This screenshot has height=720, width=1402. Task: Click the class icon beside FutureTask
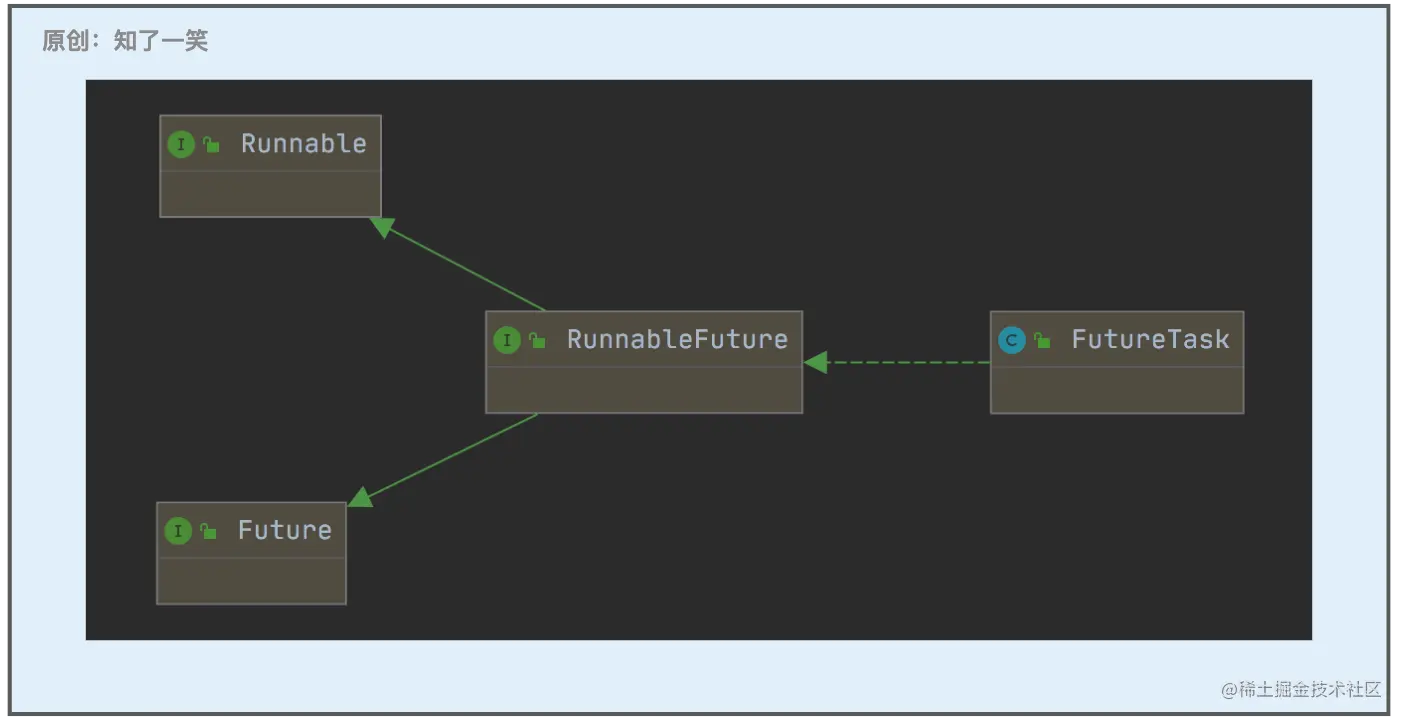point(1012,340)
